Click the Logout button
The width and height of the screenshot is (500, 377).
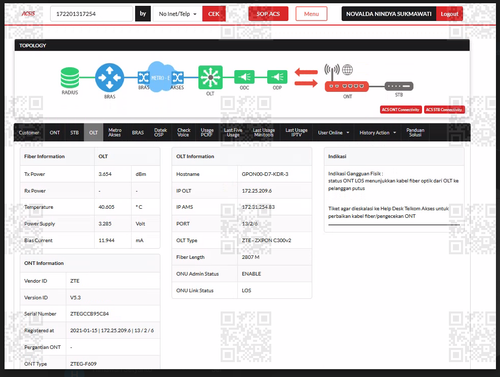click(449, 14)
